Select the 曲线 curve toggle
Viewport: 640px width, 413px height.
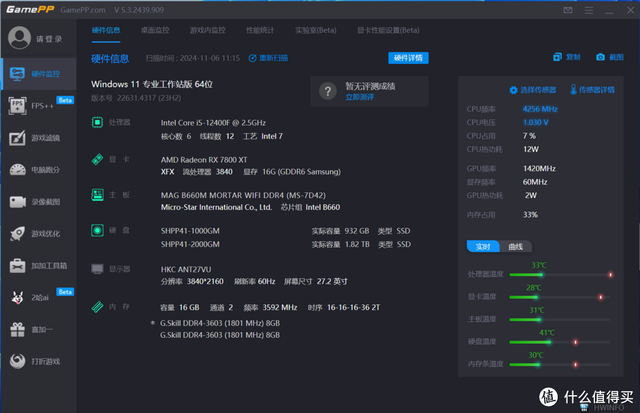click(516, 246)
